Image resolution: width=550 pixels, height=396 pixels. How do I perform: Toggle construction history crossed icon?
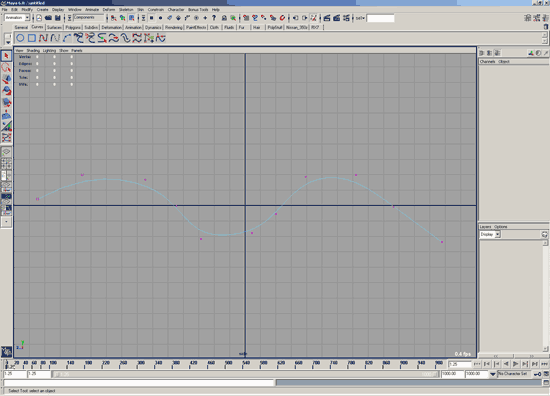(314, 18)
